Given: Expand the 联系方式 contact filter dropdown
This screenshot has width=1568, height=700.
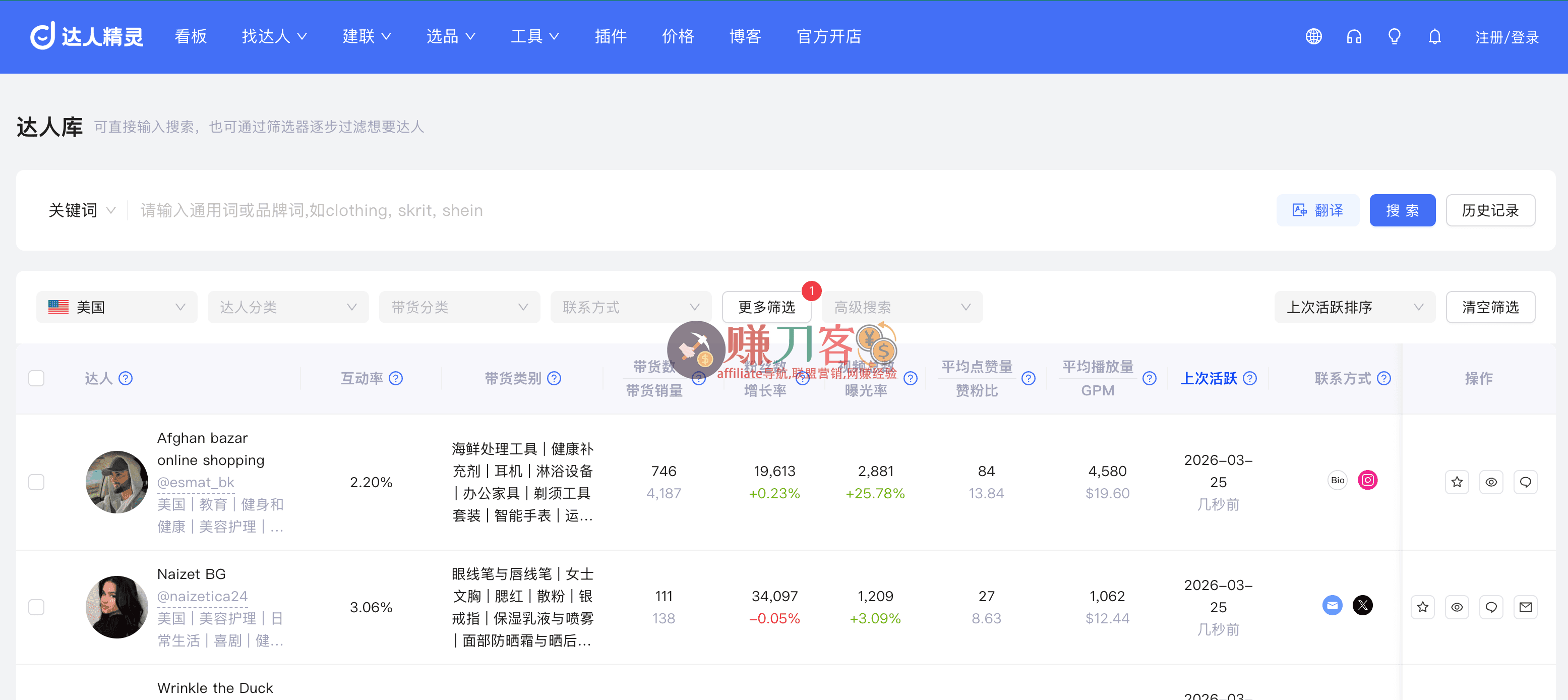Looking at the screenshot, I should tap(631, 307).
